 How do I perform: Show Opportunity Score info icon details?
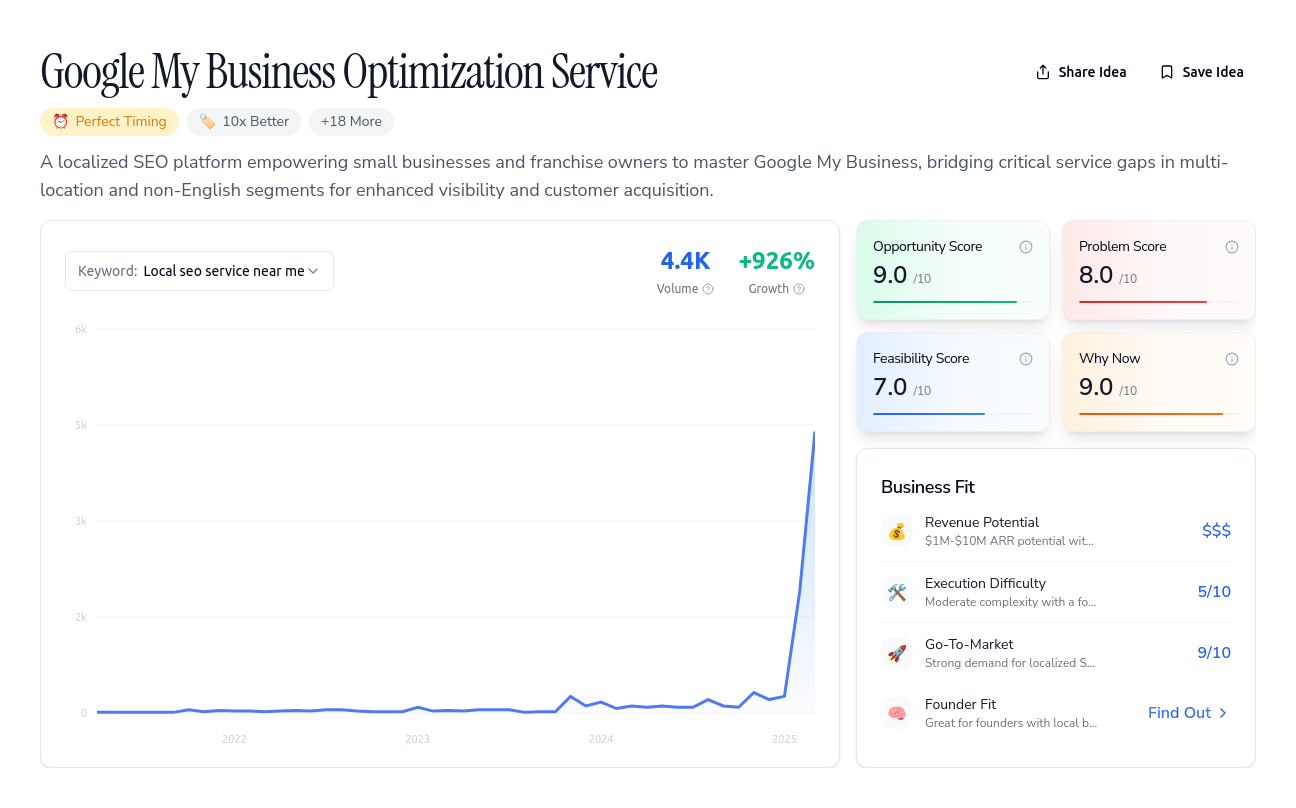pyautogui.click(x=1026, y=247)
